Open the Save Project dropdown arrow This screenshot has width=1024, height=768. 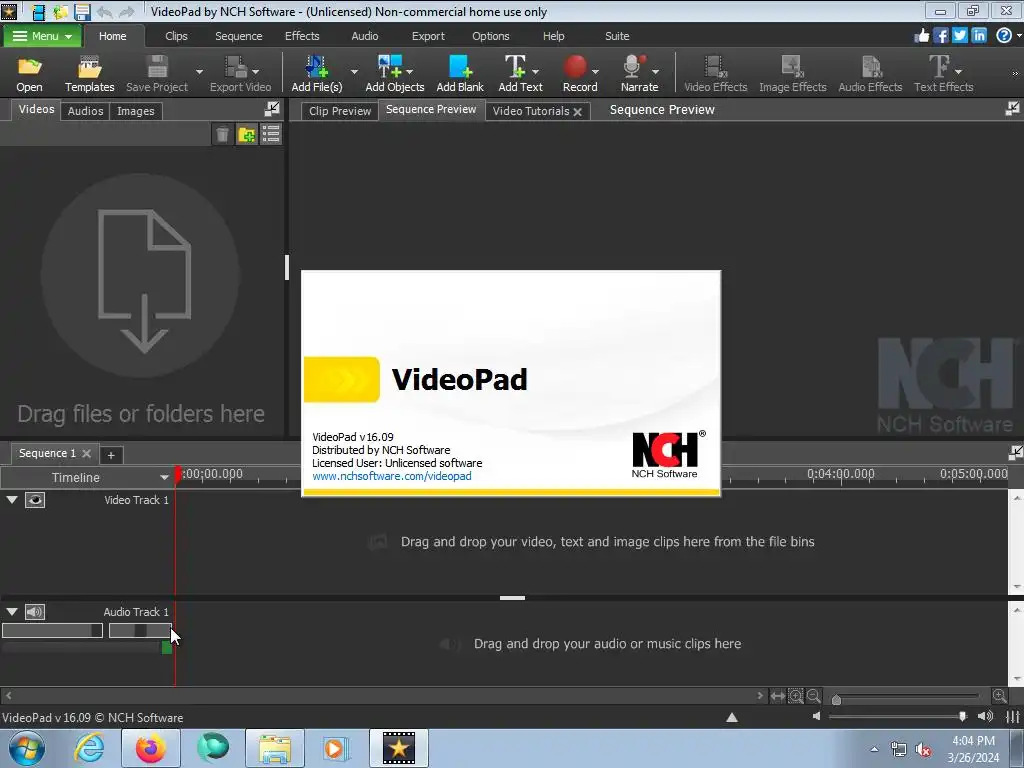[199, 71]
